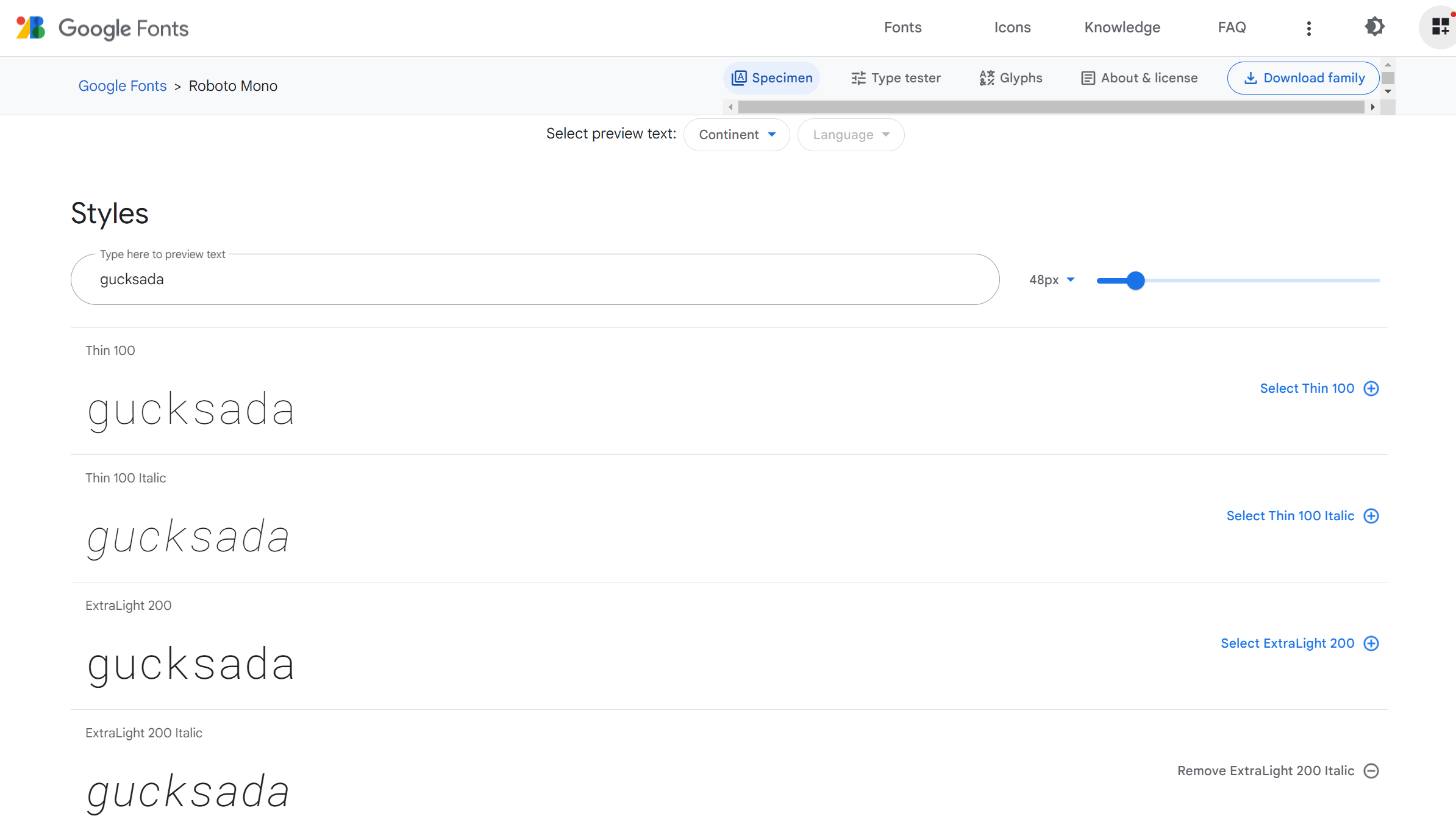Switch to the Type tester tab
This screenshot has height=827, width=1456.
click(x=896, y=78)
